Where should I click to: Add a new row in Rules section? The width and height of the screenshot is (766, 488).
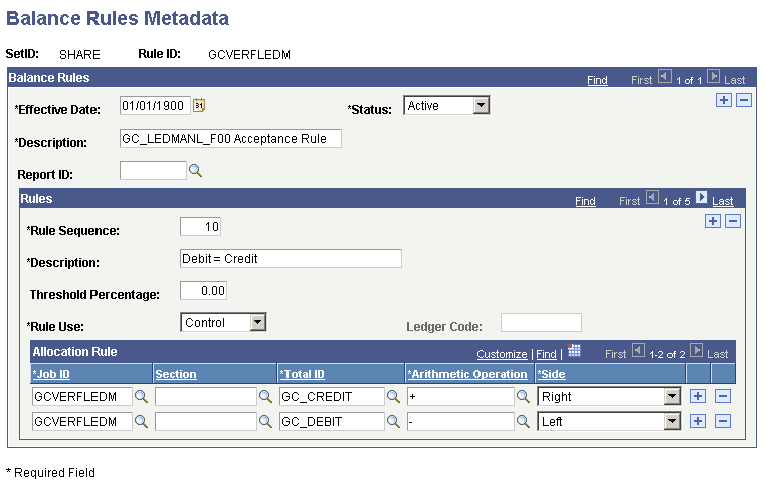click(713, 221)
